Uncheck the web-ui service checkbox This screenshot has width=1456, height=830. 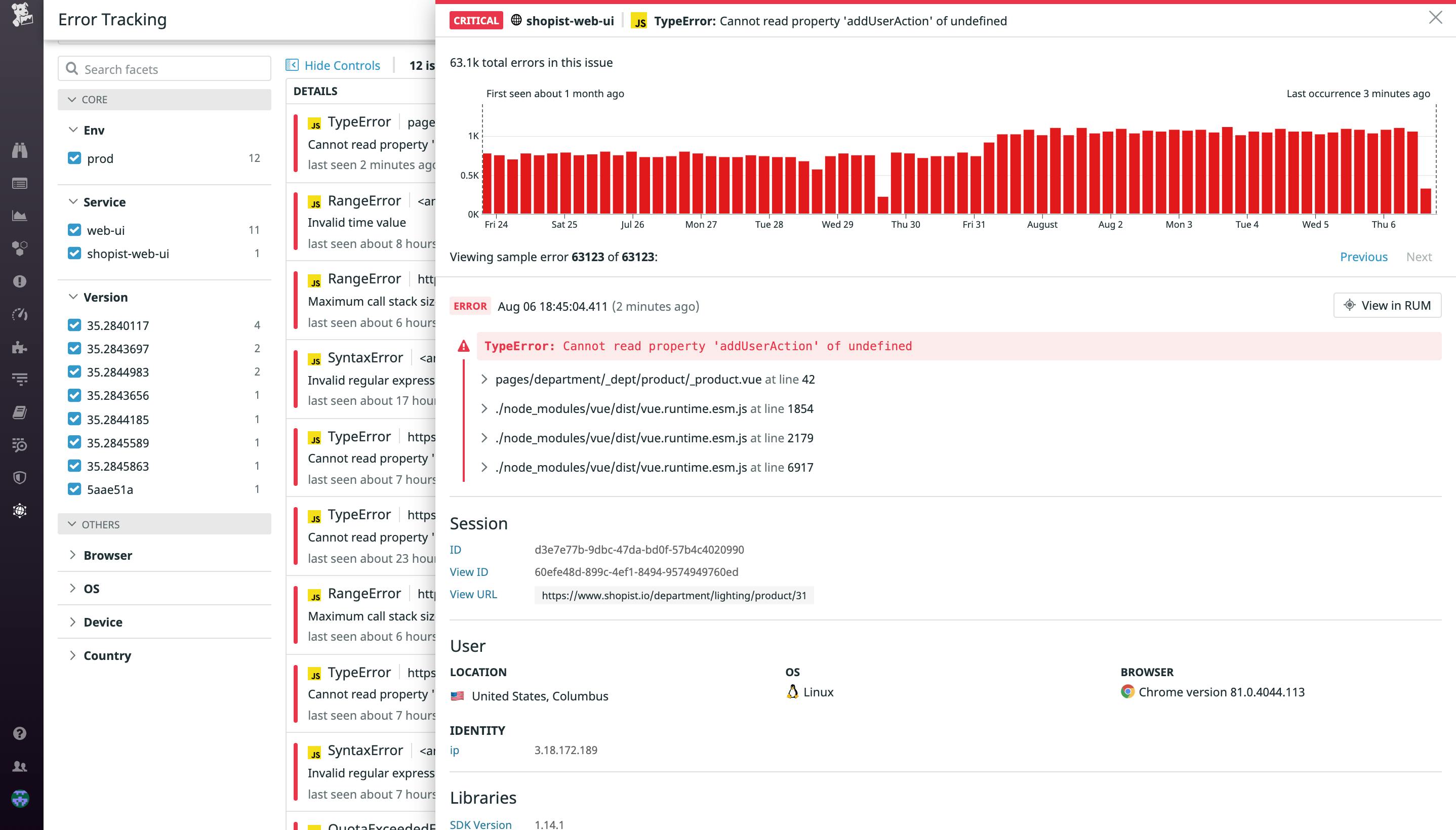(x=74, y=230)
